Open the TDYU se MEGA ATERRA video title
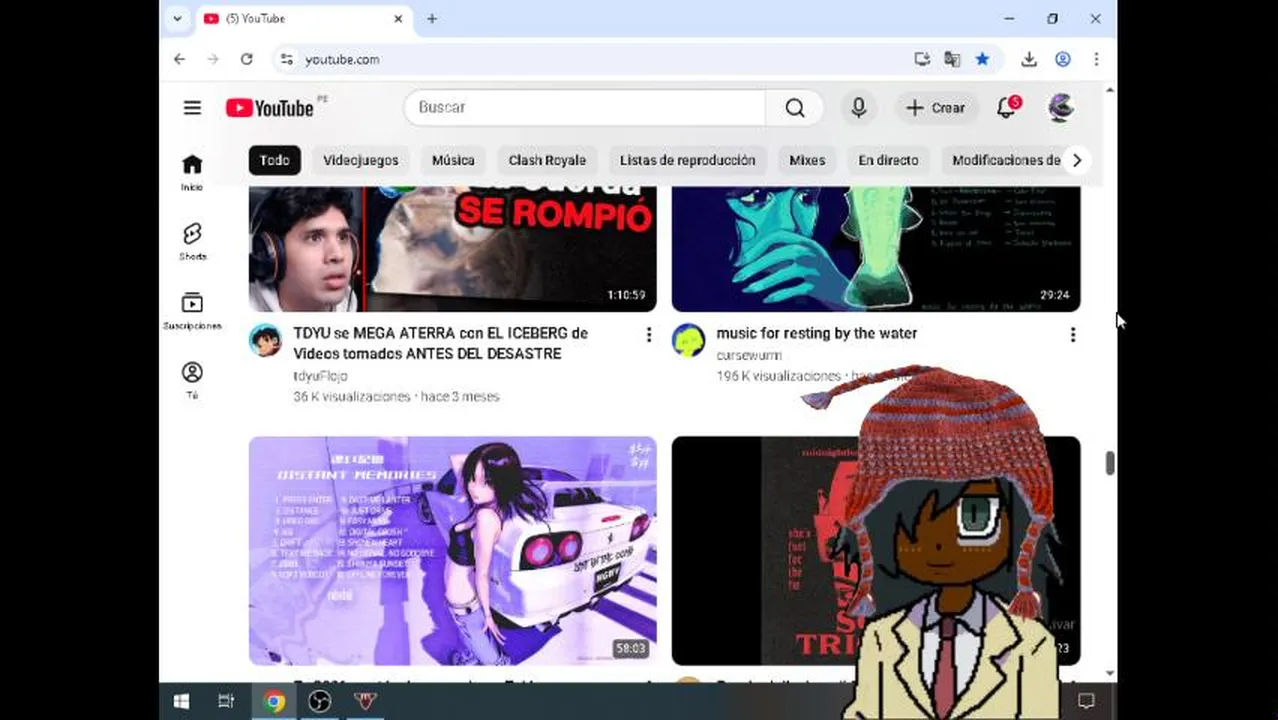1278x720 pixels. [441, 343]
